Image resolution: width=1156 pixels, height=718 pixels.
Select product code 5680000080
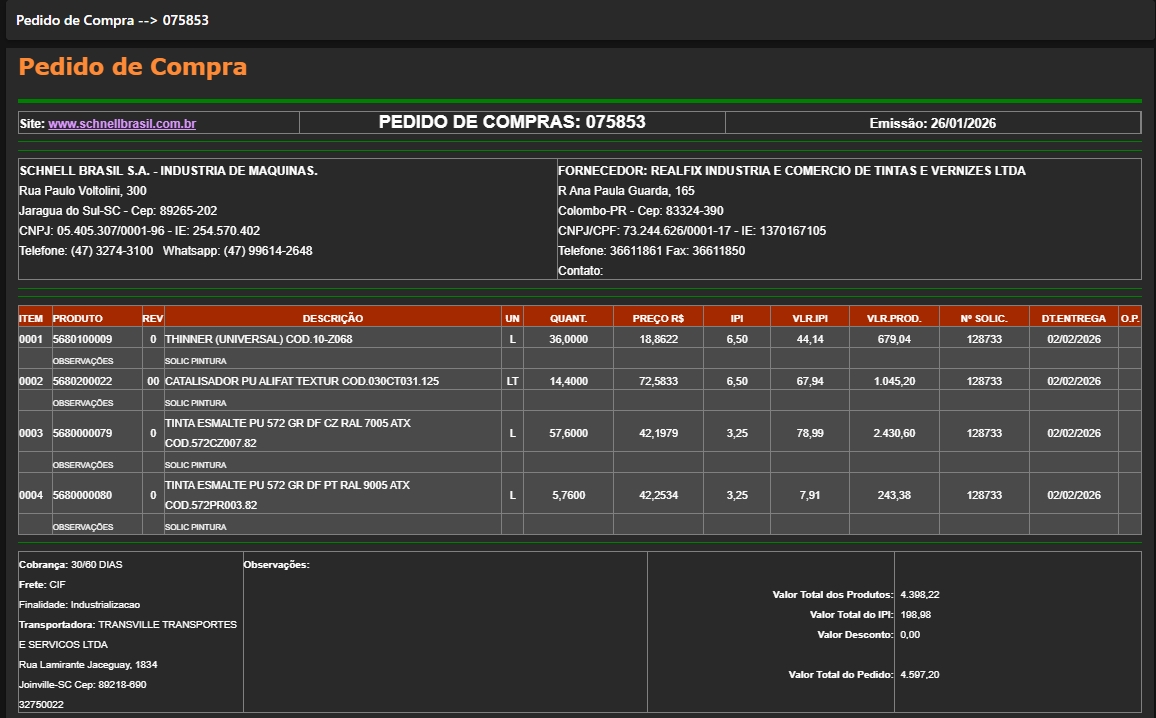pos(82,495)
